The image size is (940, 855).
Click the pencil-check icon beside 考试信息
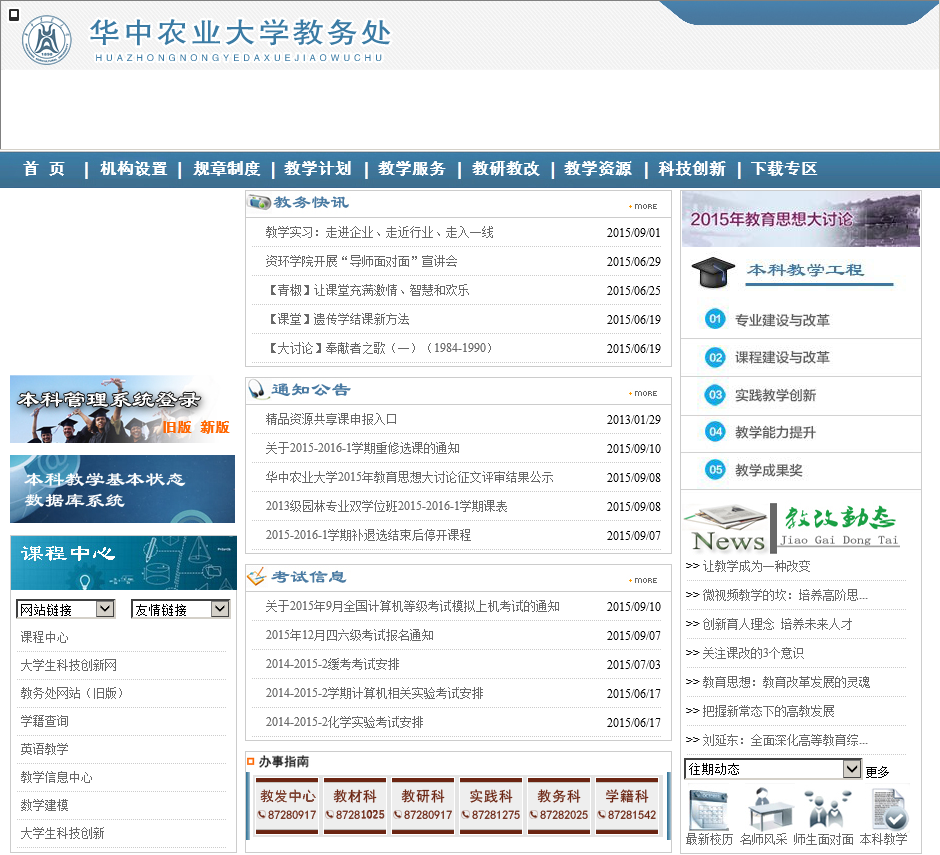coord(257,577)
